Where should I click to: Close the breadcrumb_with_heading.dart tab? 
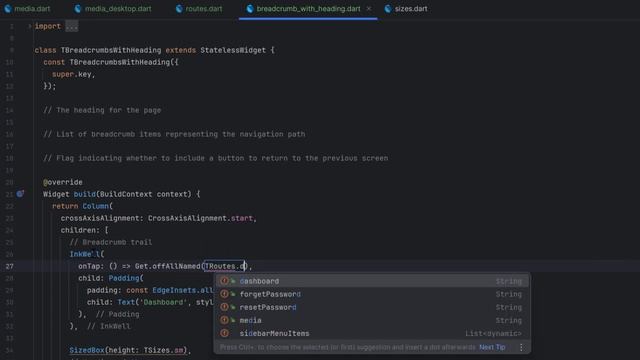(369, 9)
